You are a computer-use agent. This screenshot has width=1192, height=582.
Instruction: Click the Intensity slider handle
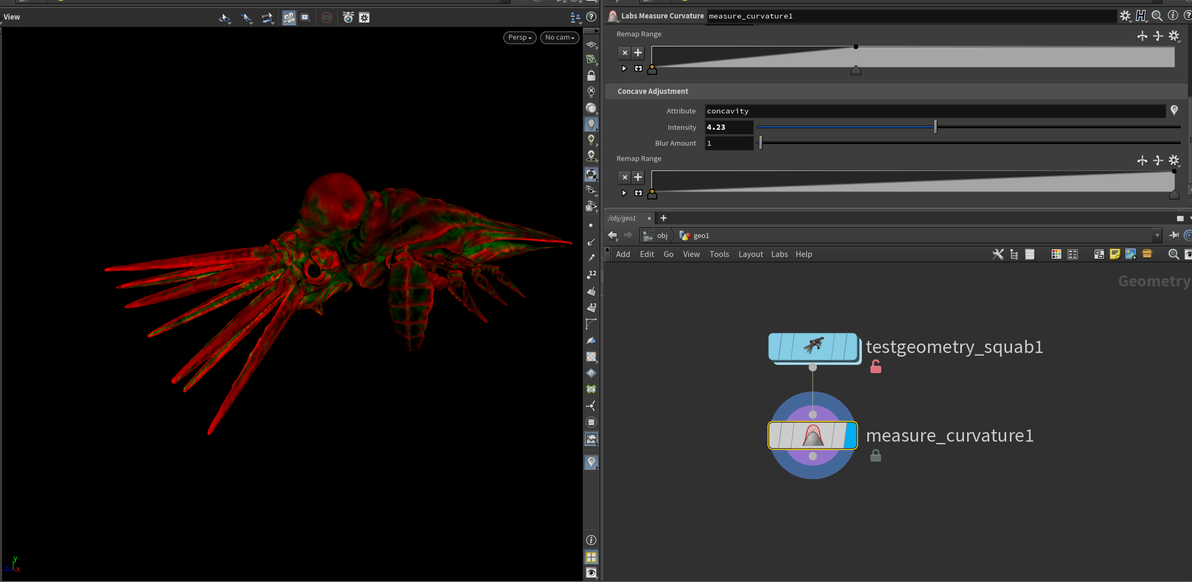tap(936, 127)
